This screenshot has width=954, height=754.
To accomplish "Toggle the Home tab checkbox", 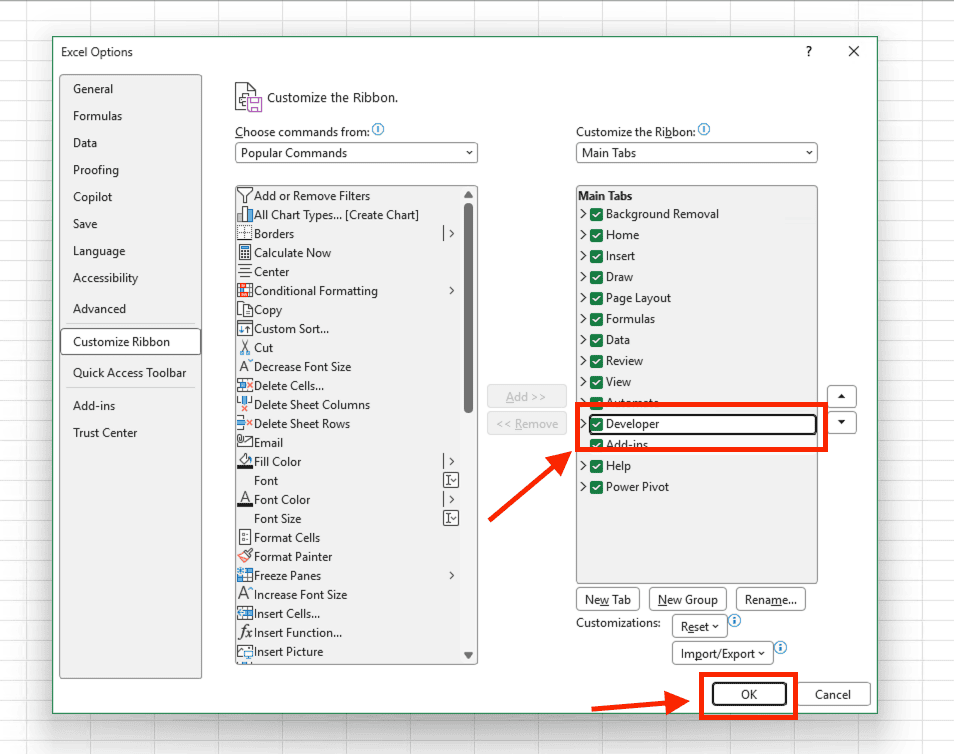I will pyautogui.click(x=597, y=236).
